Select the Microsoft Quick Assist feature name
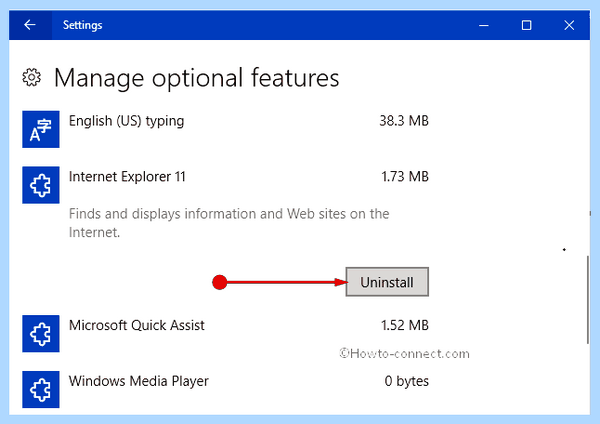The image size is (600, 424). pyautogui.click(x=137, y=325)
